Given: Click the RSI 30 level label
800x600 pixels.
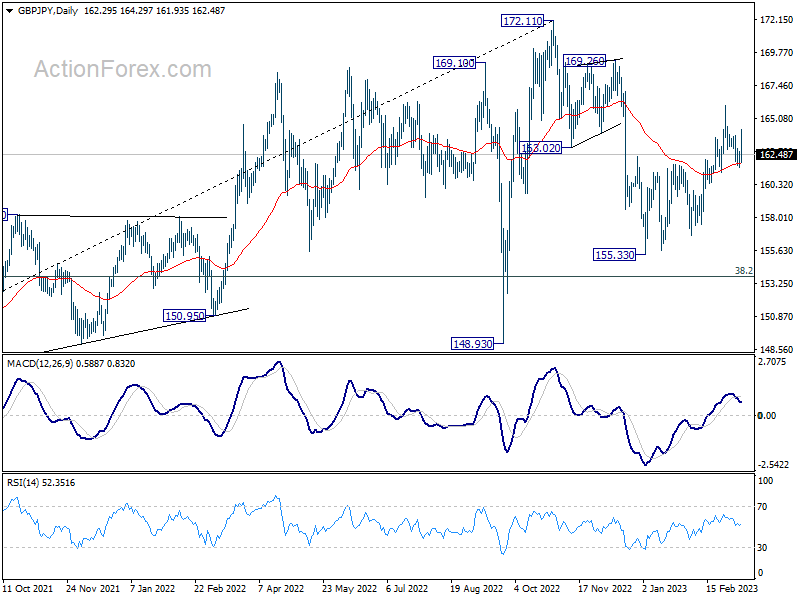Looking at the screenshot, I should 762,547.
